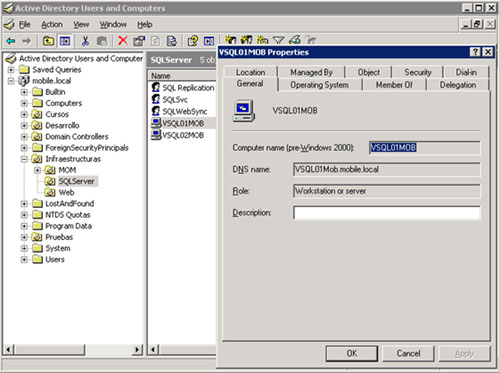Click the Computer name pre-Windows 2000 field

pos(425,148)
